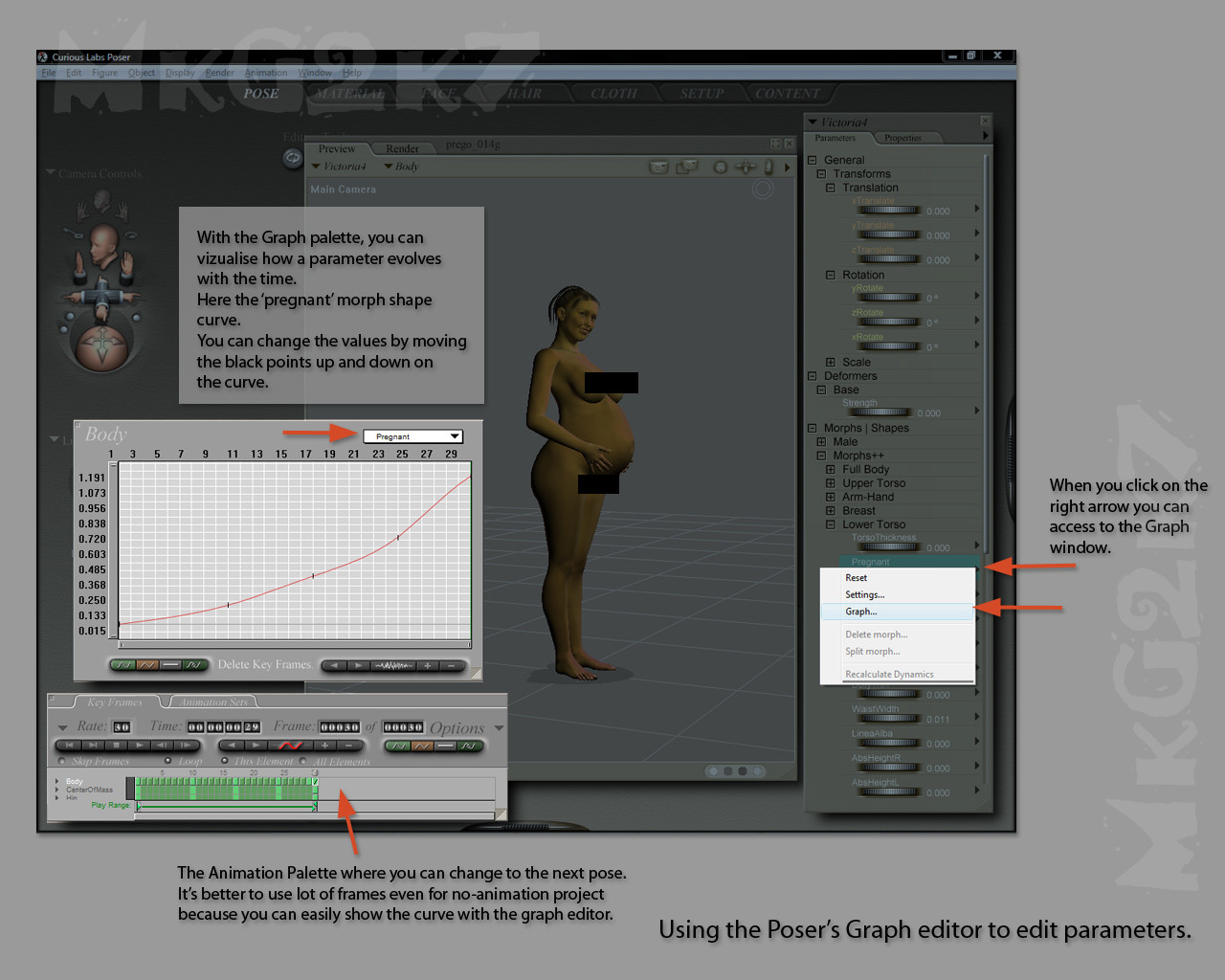
Task: Delete key frame with minus in Animation palette
Action: [x=349, y=746]
